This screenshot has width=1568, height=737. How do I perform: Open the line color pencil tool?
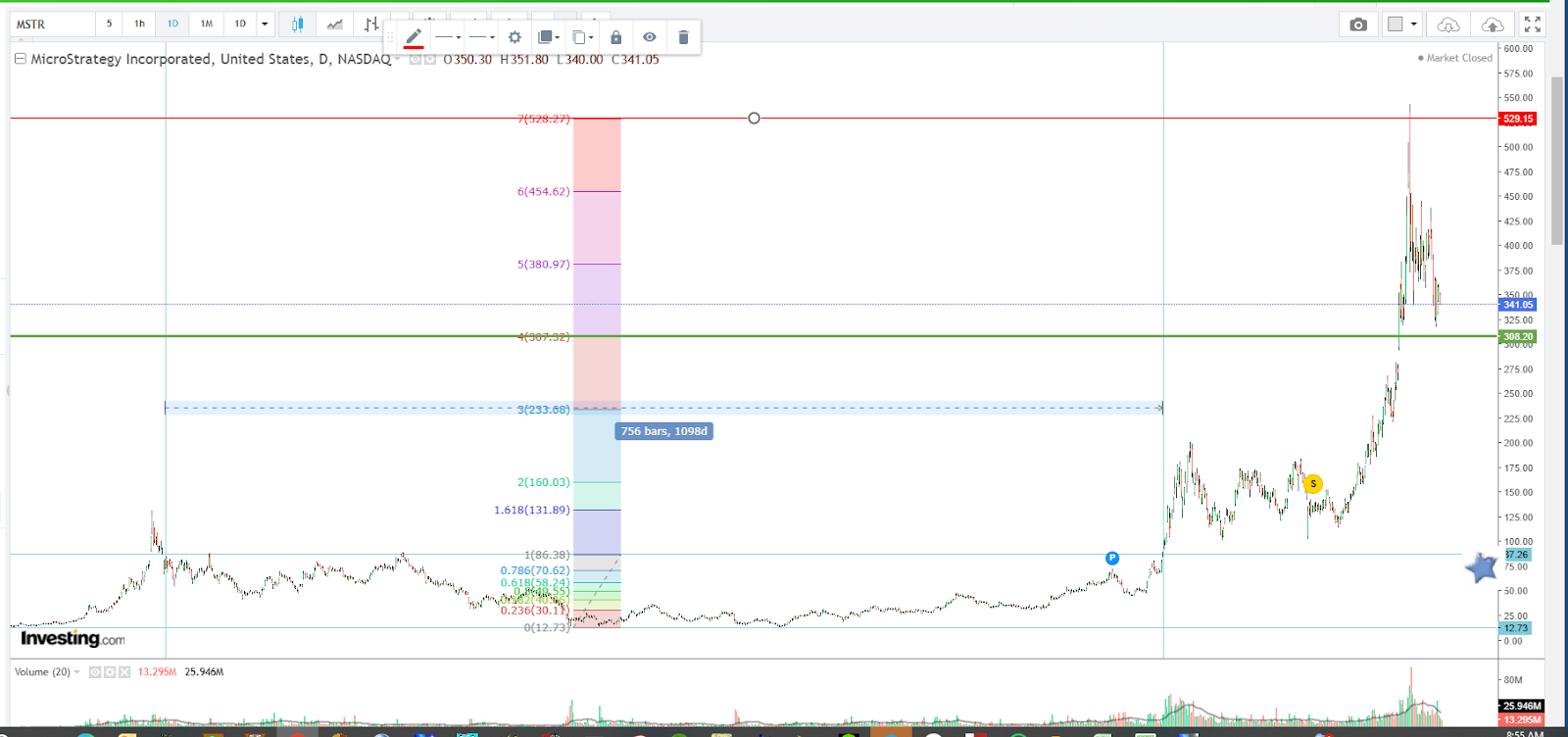(414, 37)
